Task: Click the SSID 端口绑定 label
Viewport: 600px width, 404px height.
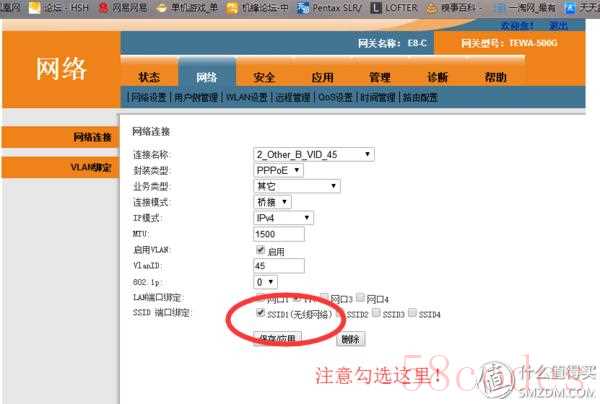Action: [x=161, y=313]
